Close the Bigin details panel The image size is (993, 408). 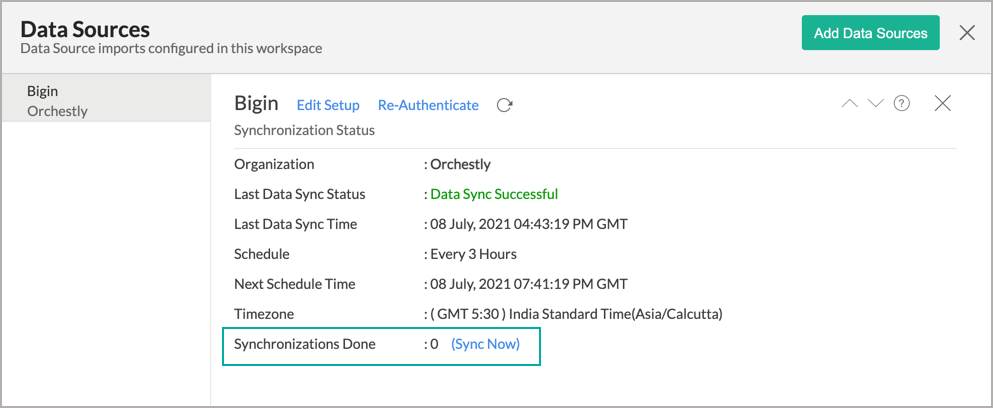943,104
